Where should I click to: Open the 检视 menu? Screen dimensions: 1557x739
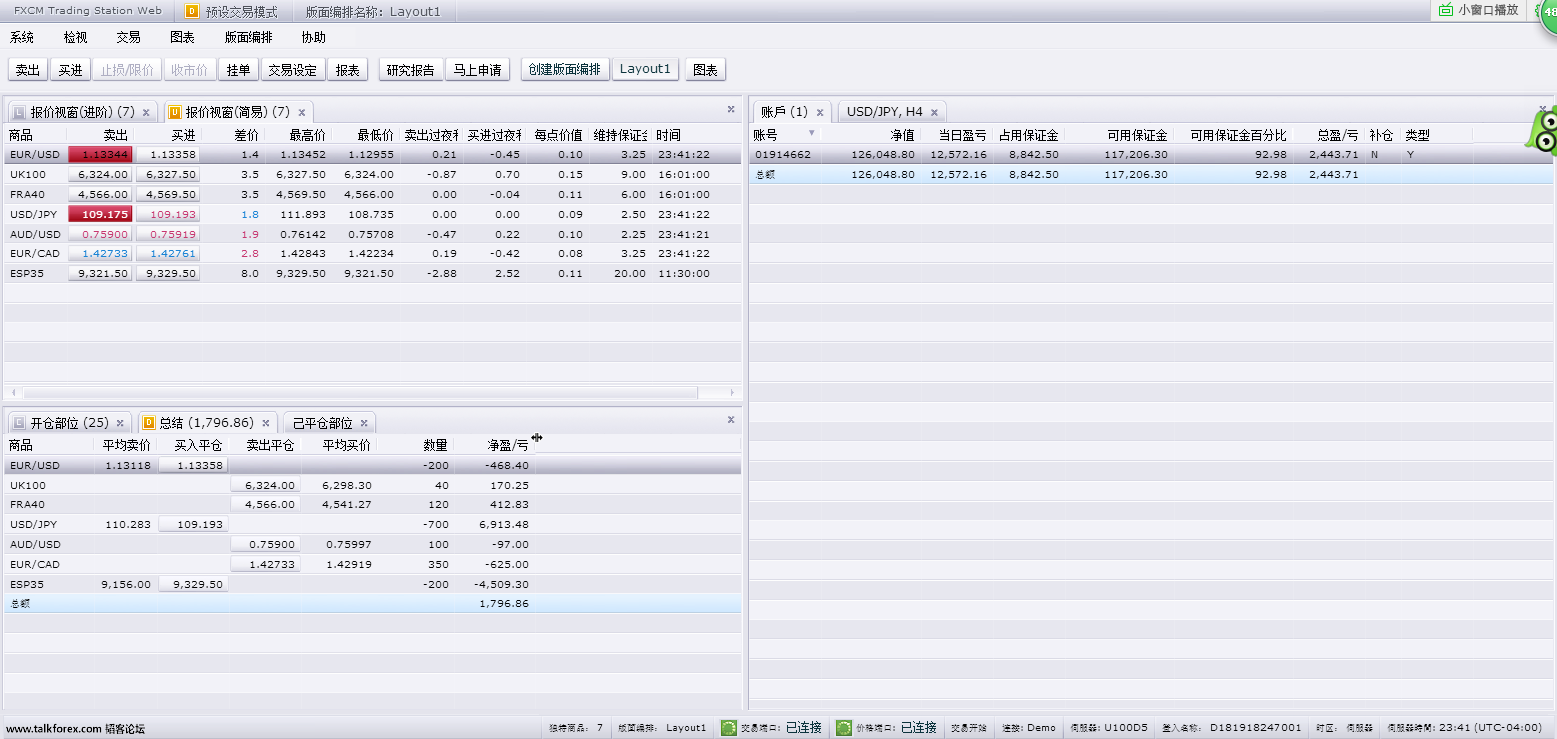point(75,37)
